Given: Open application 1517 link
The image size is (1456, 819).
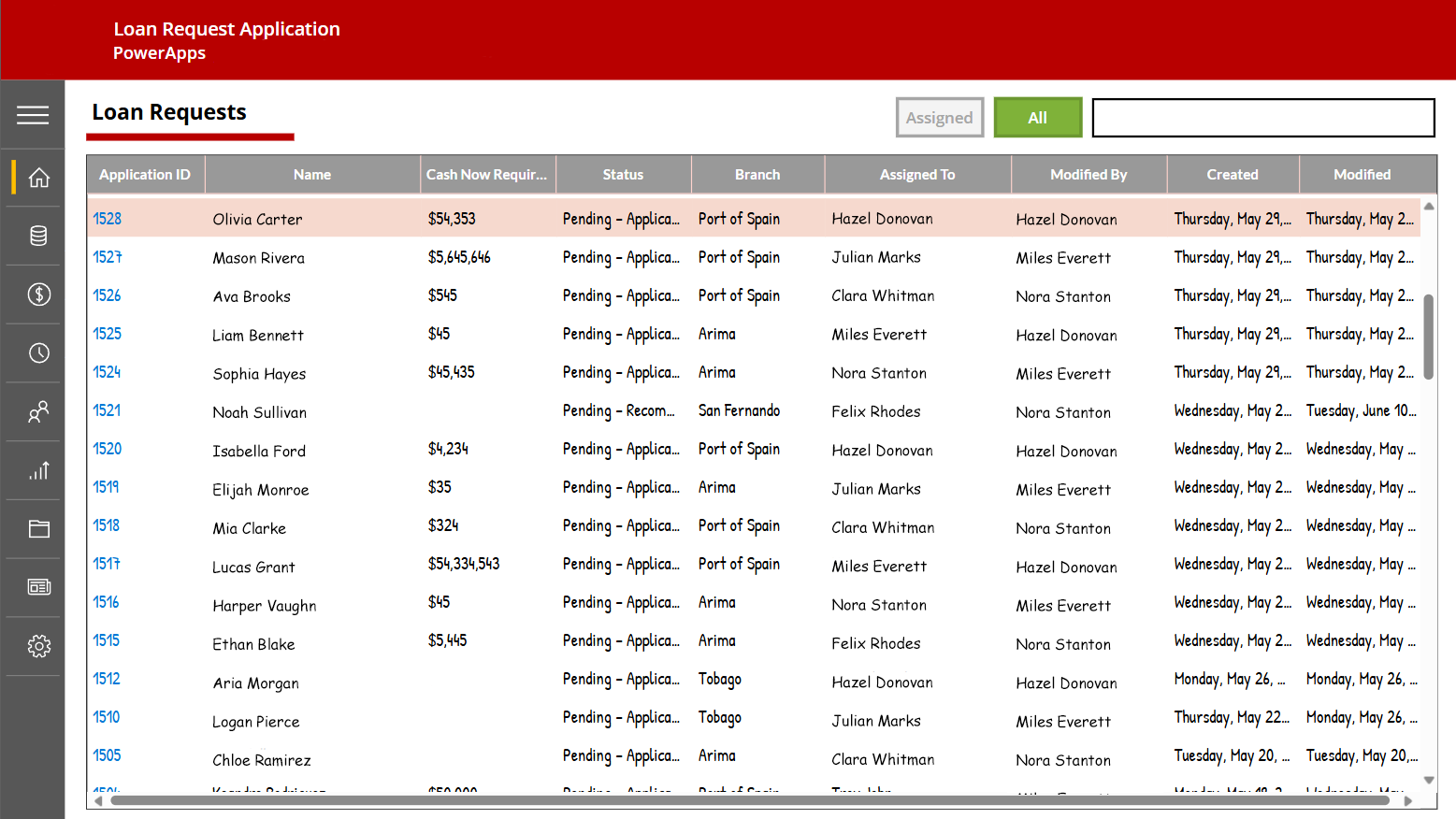Looking at the screenshot, I should coord(106,564).
